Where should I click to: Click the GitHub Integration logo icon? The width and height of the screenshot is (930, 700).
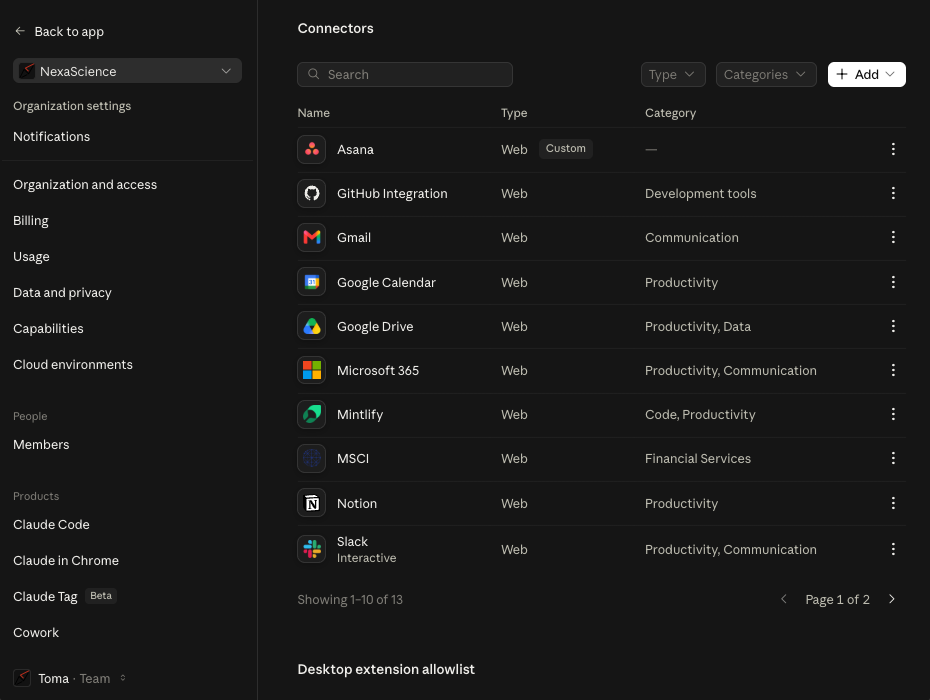[311, 193]
